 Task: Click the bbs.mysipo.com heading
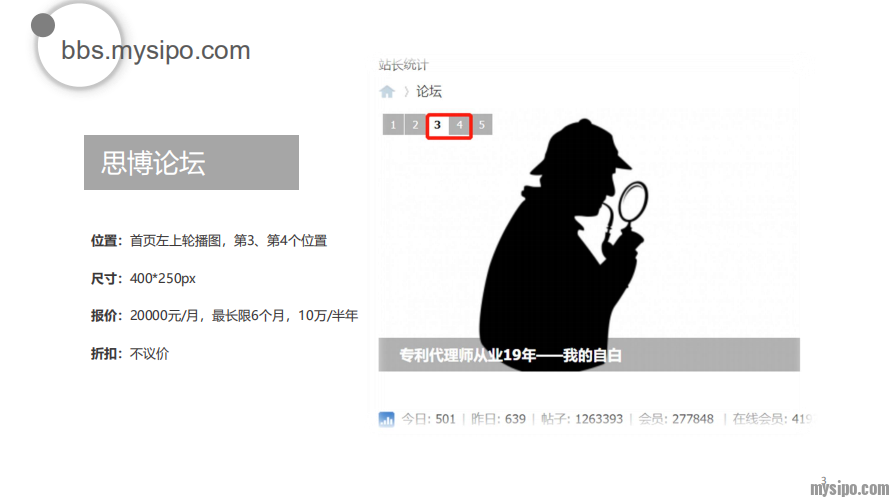[156, 50]
